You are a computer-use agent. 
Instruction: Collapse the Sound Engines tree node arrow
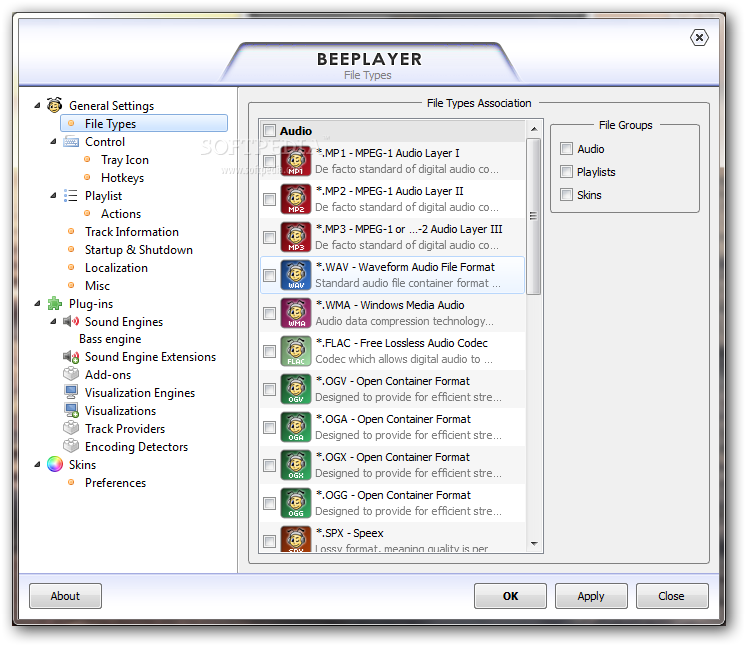coord(53,322)
